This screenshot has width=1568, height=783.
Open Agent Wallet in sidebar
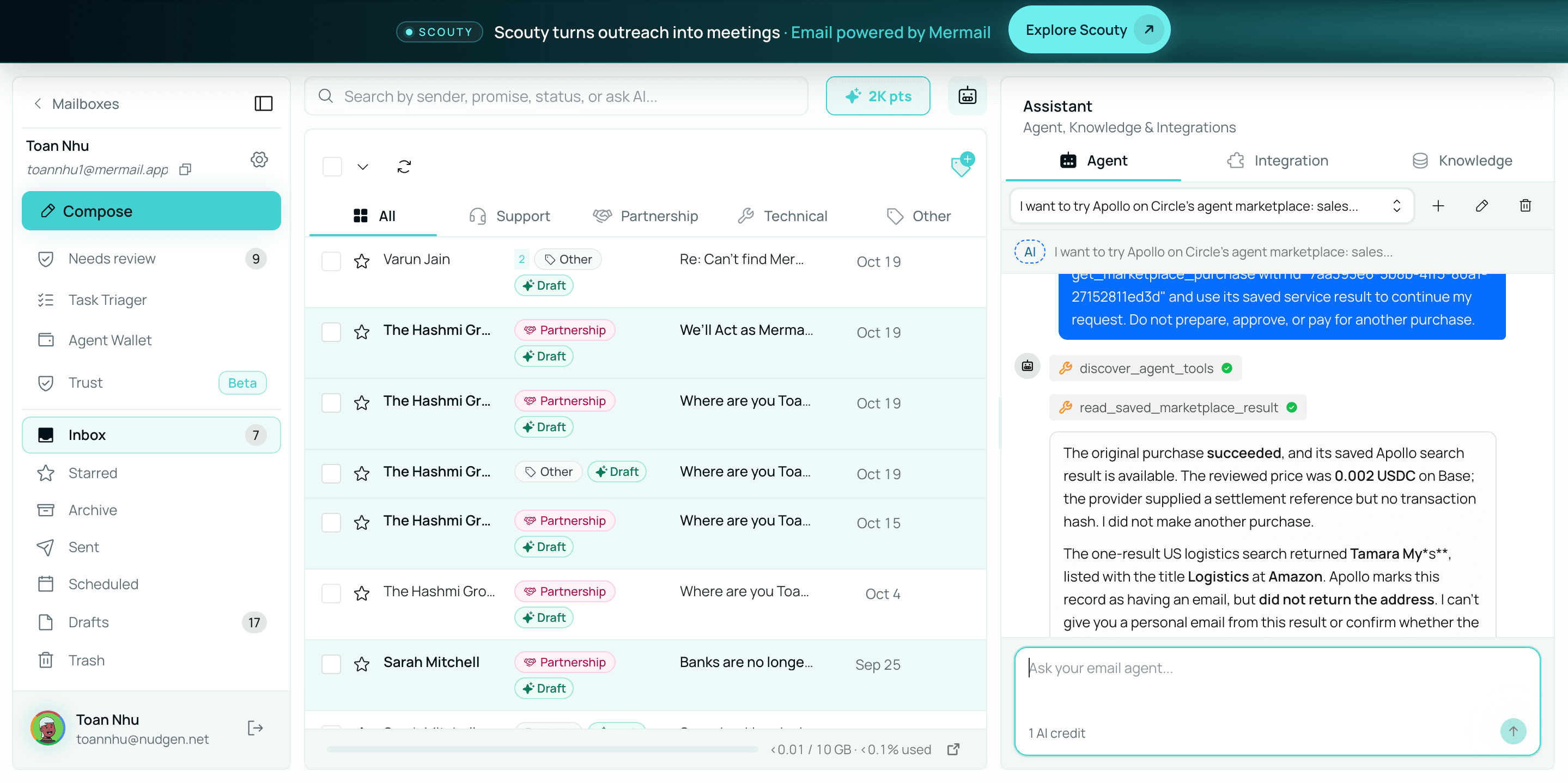coord(151,340)
